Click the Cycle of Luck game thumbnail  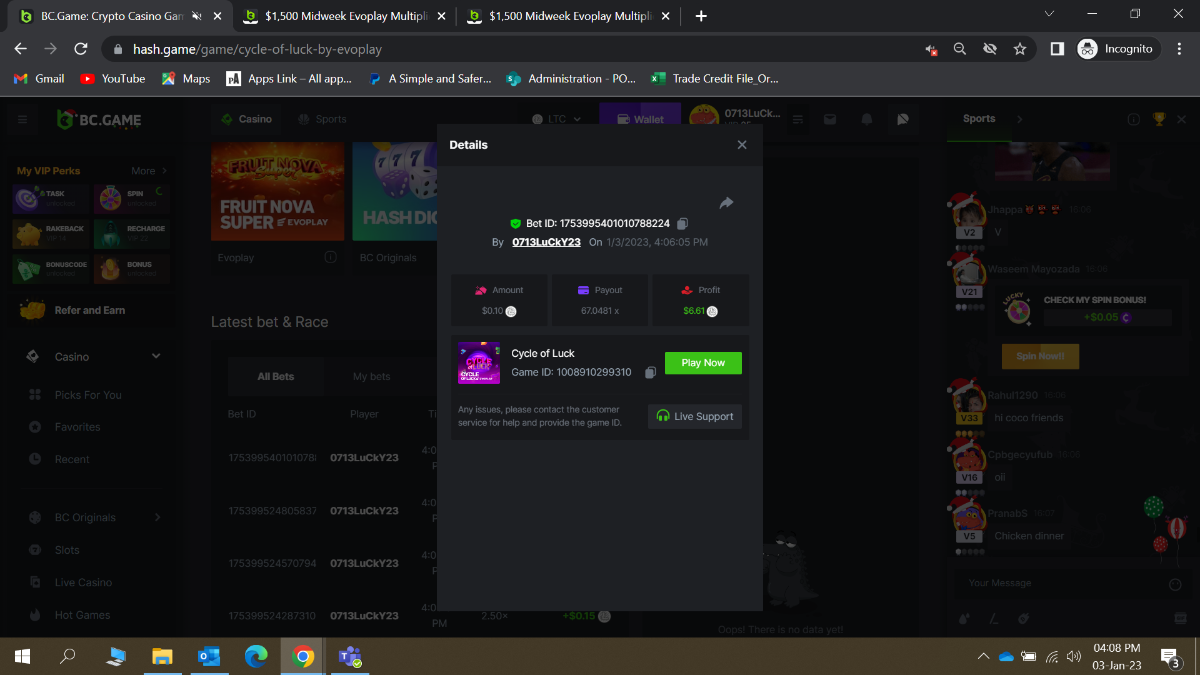[479, 363]
